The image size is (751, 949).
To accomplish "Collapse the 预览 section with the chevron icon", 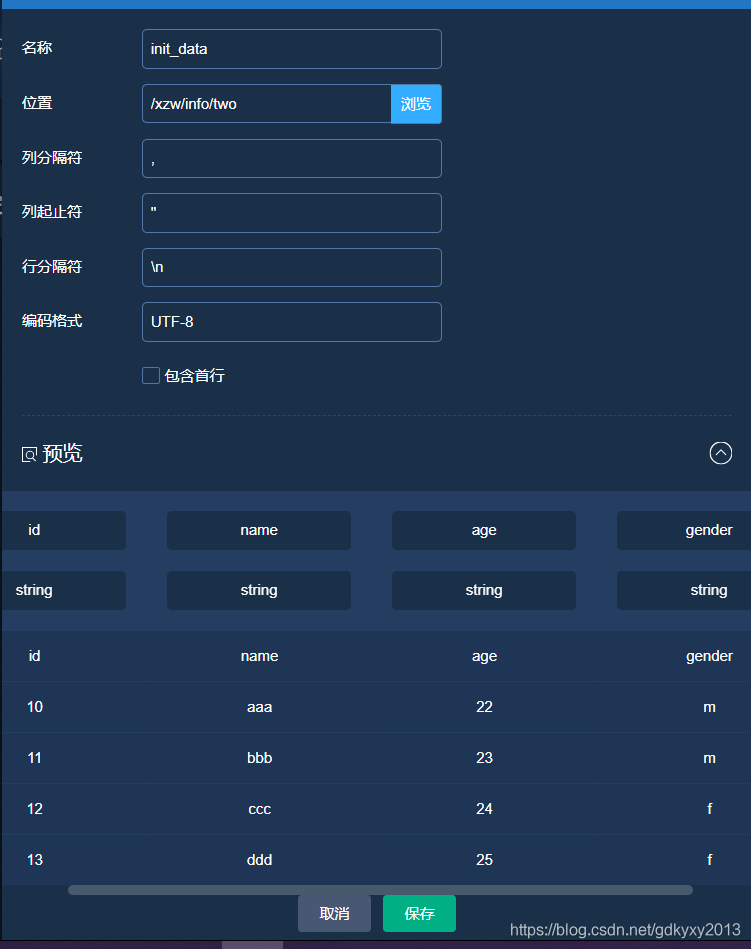I will [720, 453].
